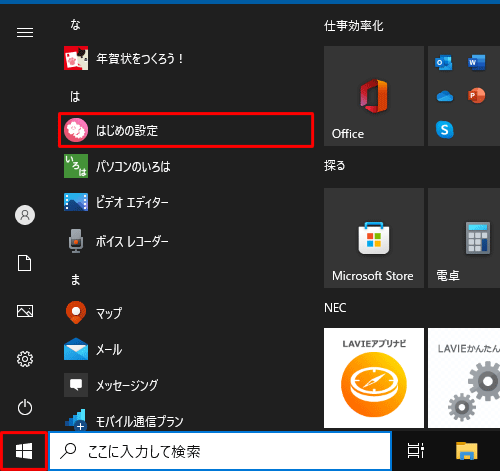Viewport: 500px width, 471px height.
Task: Open the Office tile
Action: click(x=374, y=96)
